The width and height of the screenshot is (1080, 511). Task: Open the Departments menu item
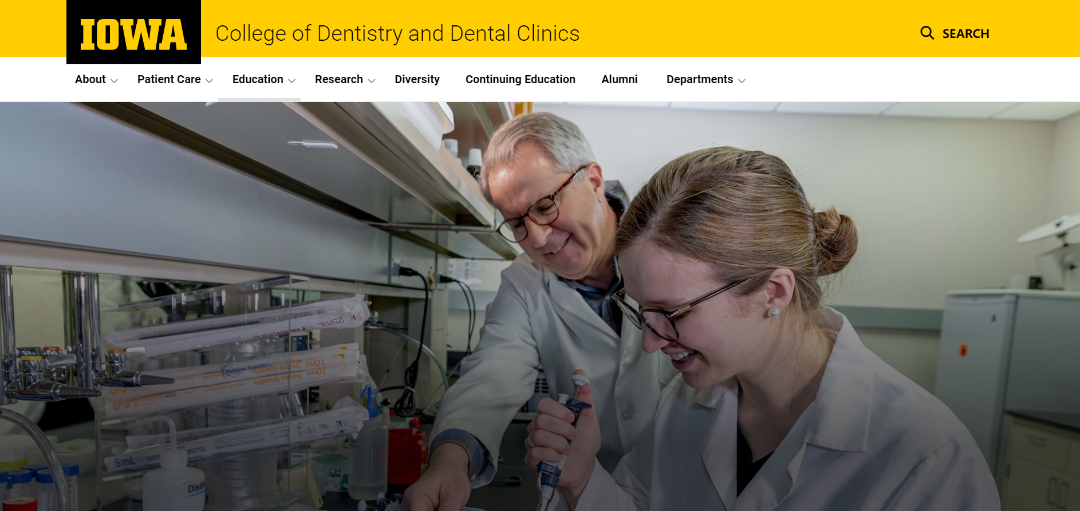(699, 79)
